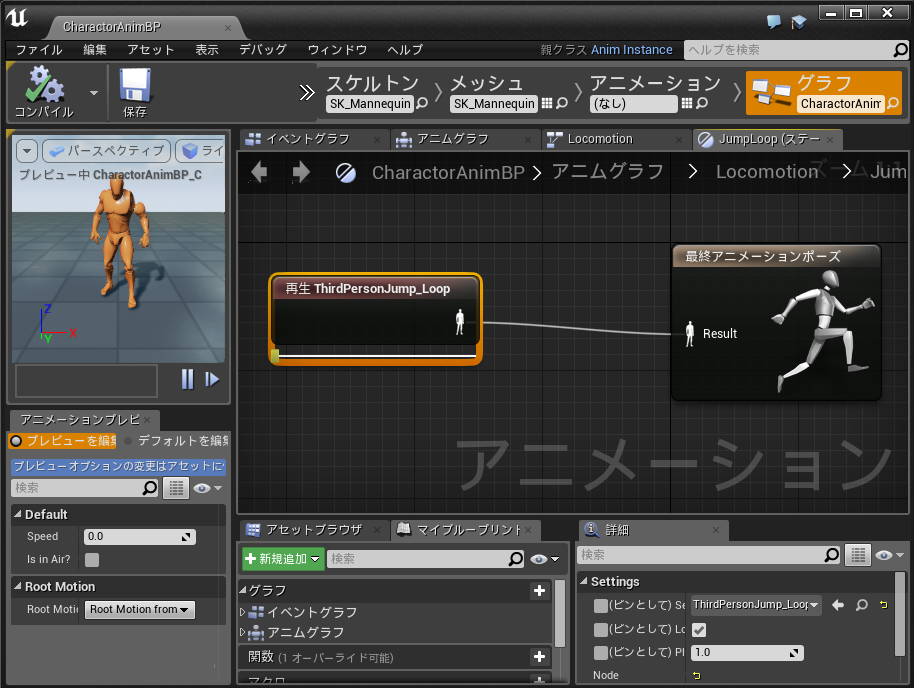Open the compile options dropdown arrow
Screen dimensions: 914x688
tap(94, 93)
